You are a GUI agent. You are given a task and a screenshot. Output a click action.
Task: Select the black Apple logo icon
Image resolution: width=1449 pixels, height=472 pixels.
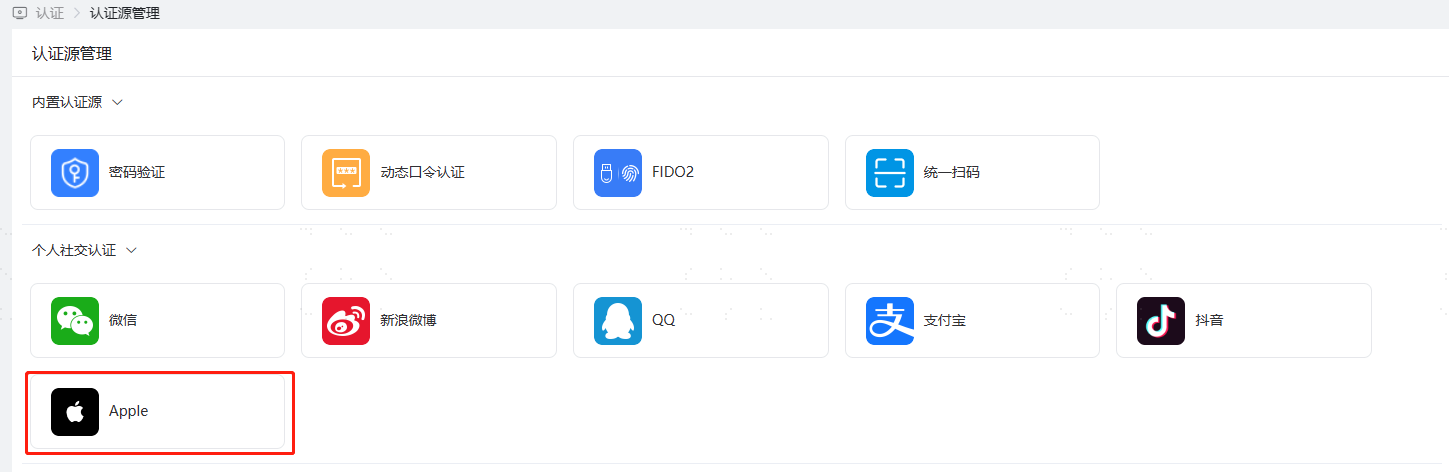[75, 412]
